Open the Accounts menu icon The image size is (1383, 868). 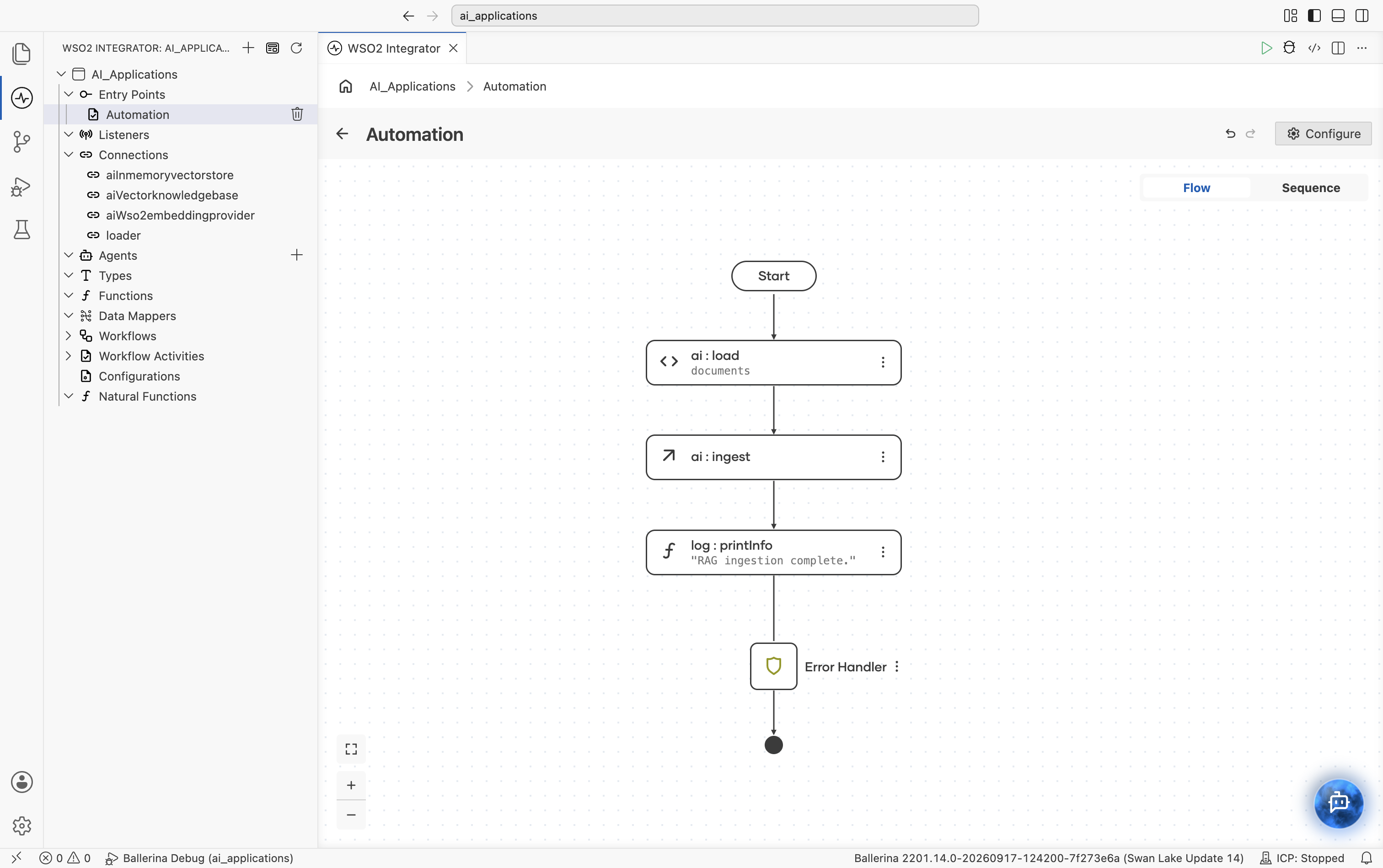pyautogui.click(x=22, y=782)
